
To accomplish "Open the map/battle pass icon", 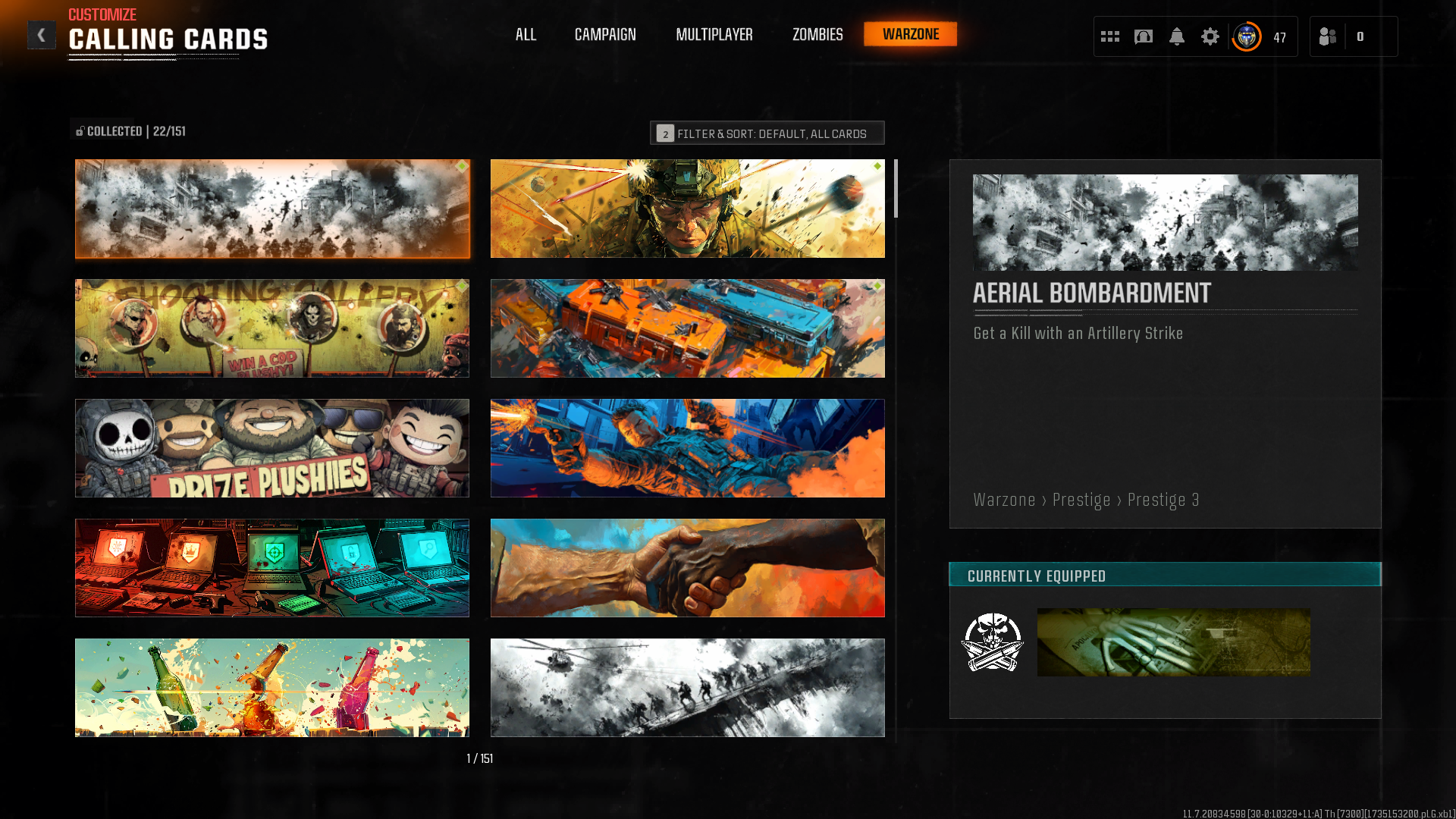I will 1144,36.
